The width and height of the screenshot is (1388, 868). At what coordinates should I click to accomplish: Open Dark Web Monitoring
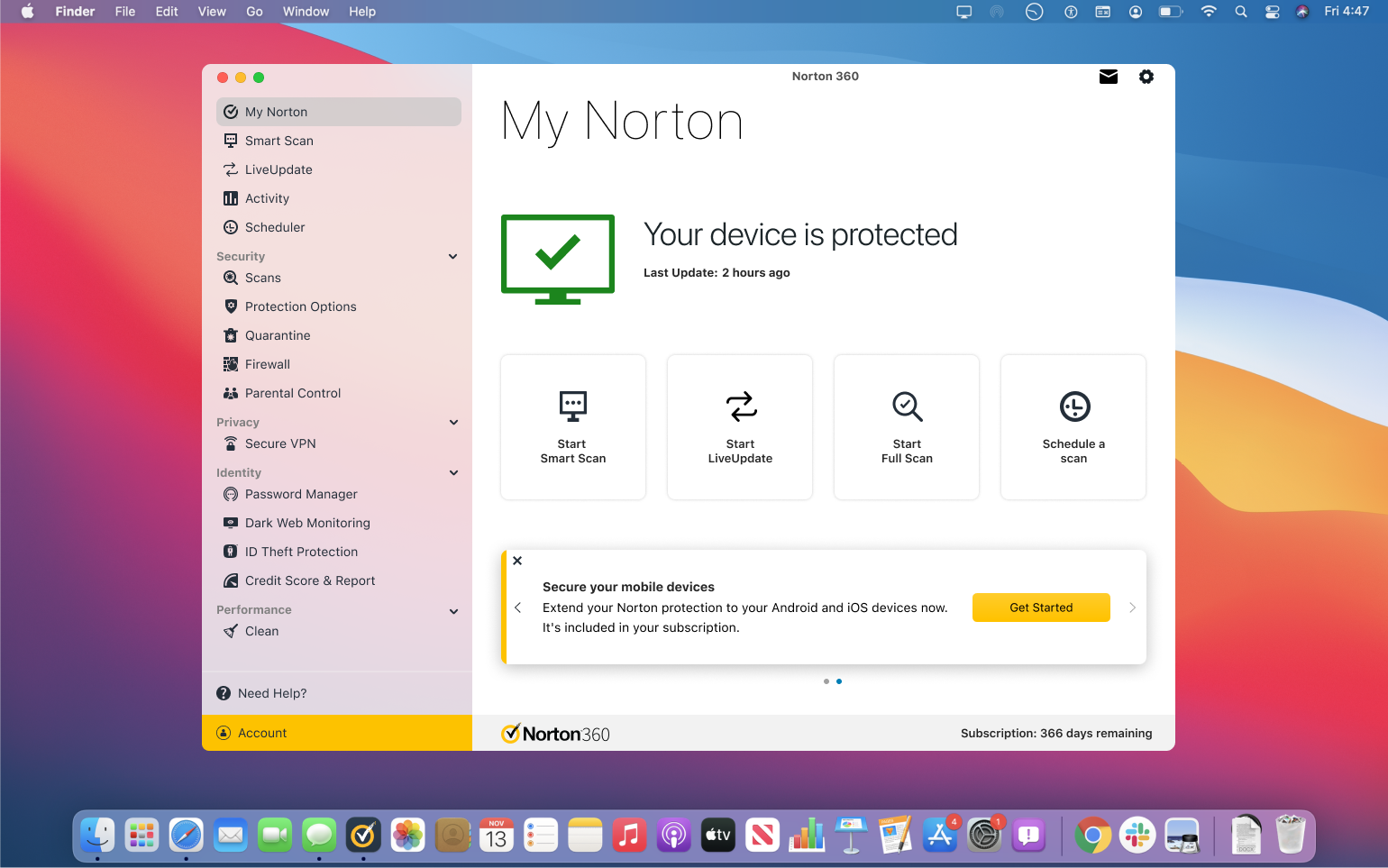[x=339, y=523]
